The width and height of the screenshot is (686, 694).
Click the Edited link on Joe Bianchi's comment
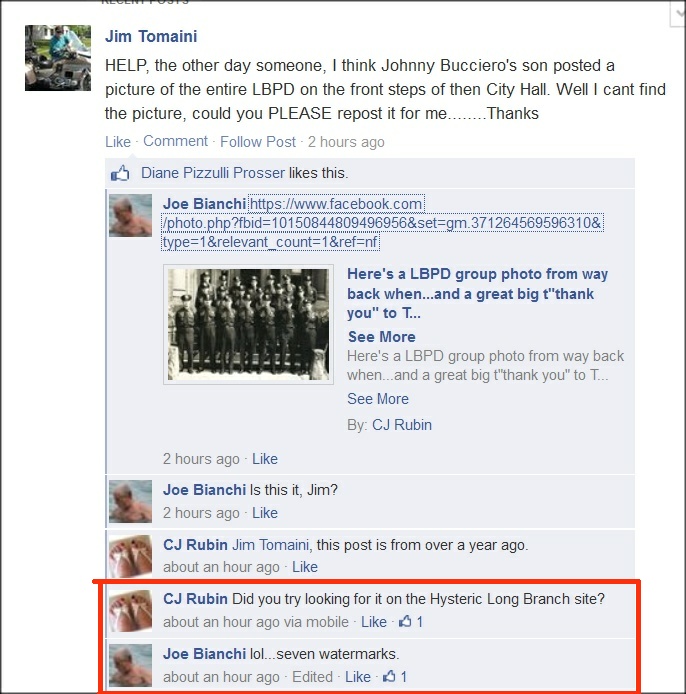click(312, 677)
